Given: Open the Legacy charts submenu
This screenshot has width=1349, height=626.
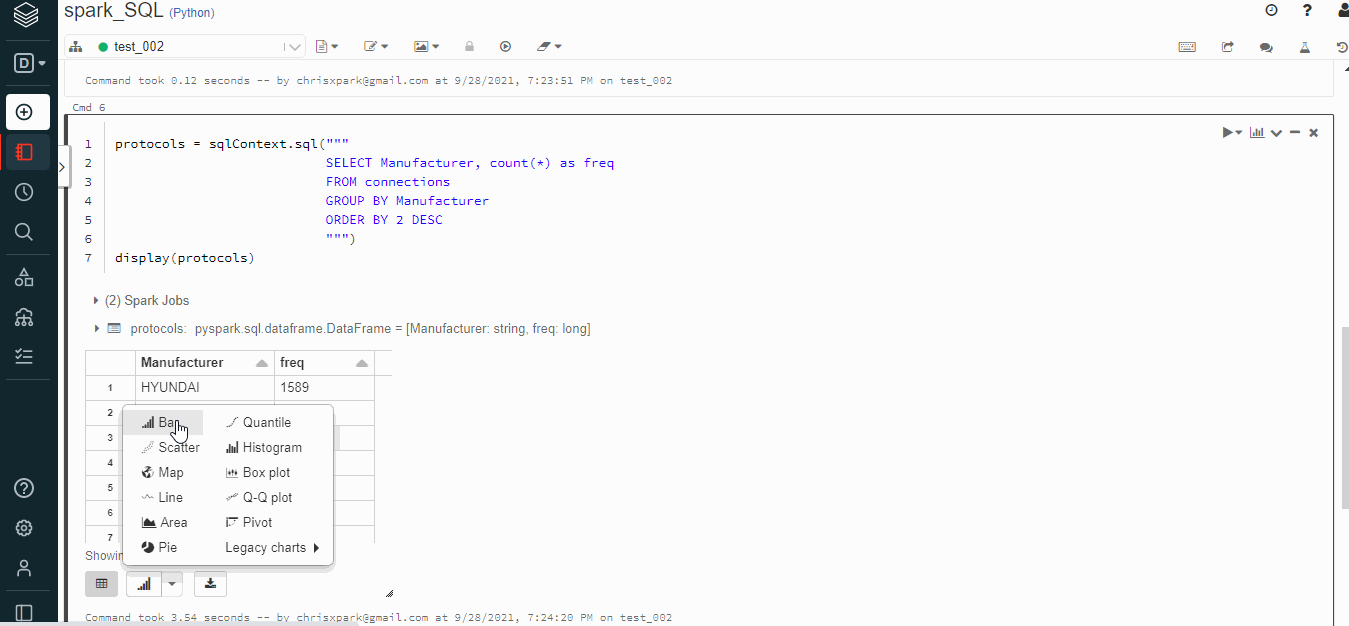Looking at the screenshot, I should [271, 547].
